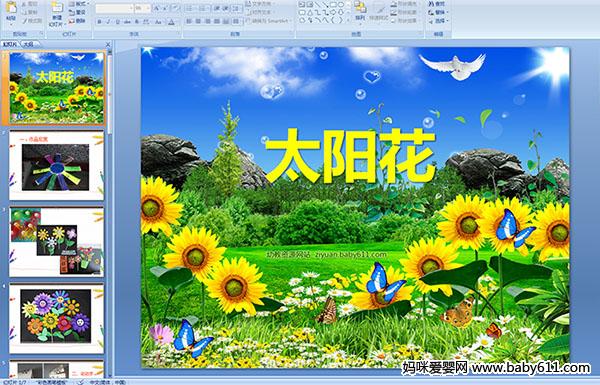The image size is (600, 385).
Task: Open the Bullets list dropdown
Action: click(x=190, y=8)
